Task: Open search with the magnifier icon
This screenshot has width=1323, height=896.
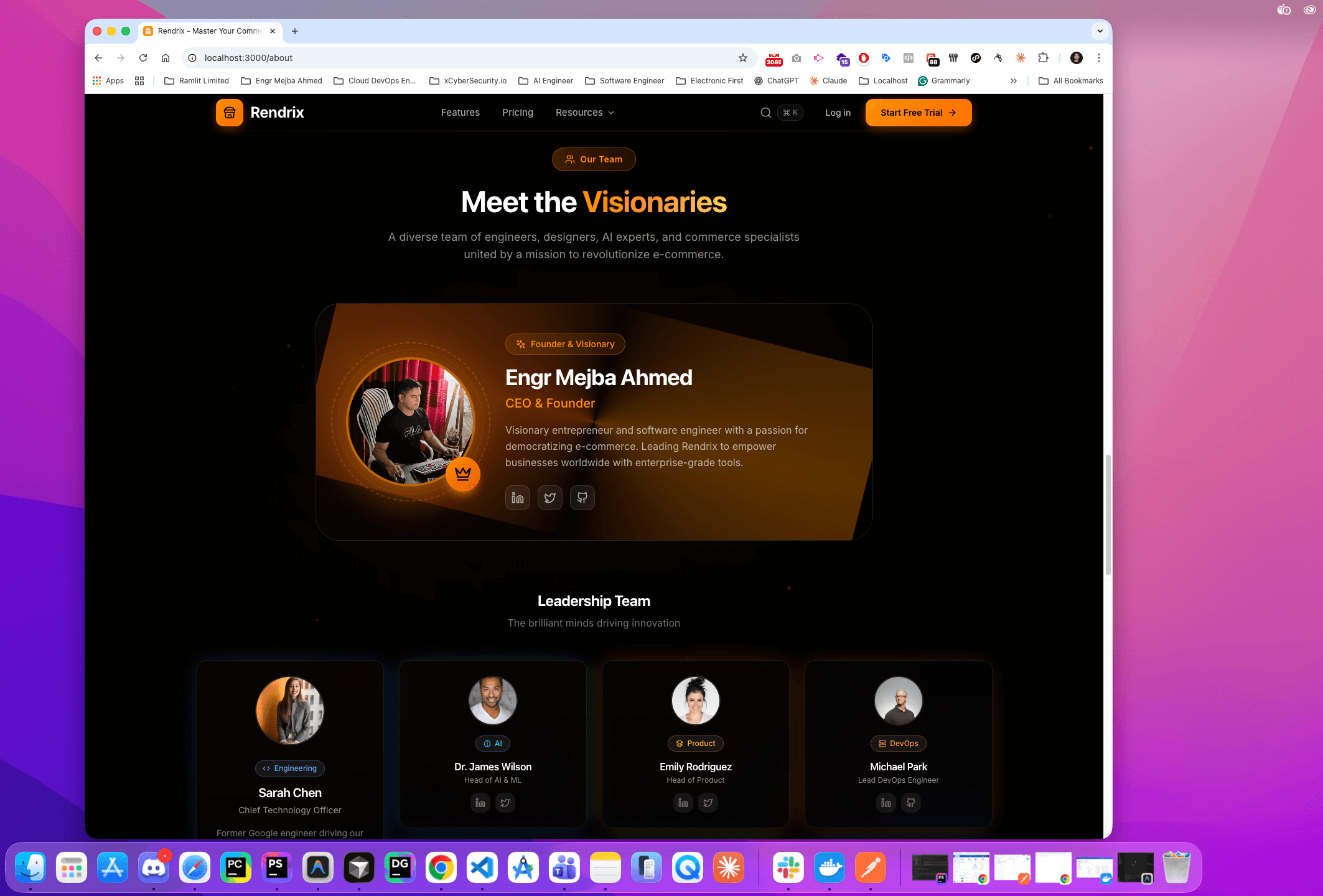Action: click(x=765, y=113)
